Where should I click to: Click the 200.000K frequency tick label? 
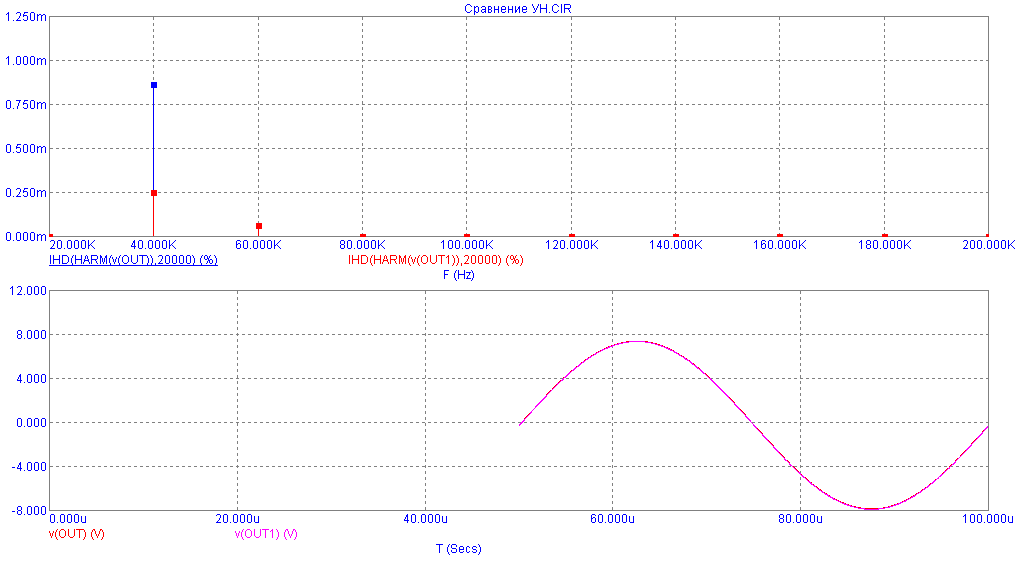(x=988, y=245)
